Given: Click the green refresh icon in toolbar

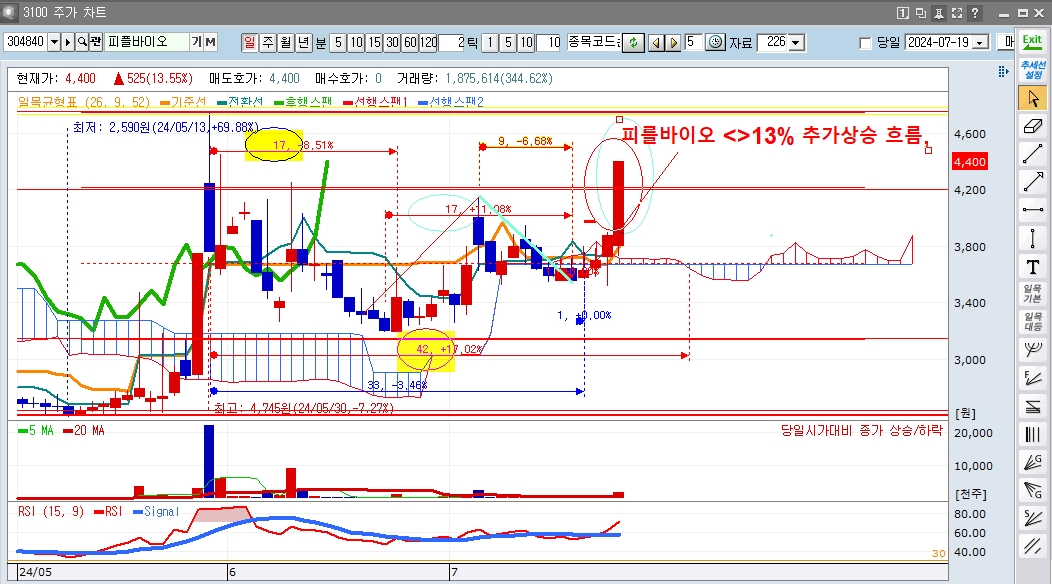Looking at the screenshot, I should tap(632, 42).
